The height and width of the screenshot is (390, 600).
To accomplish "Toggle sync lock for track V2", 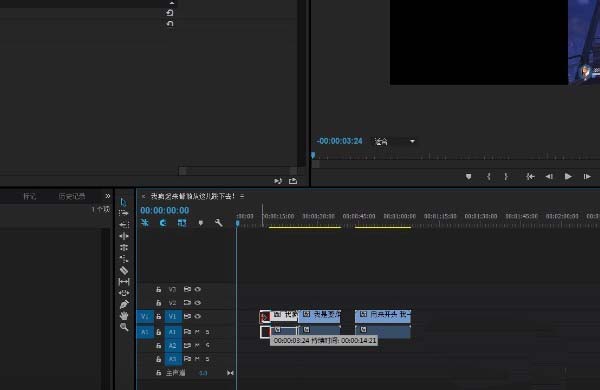I will coord(187,303).
